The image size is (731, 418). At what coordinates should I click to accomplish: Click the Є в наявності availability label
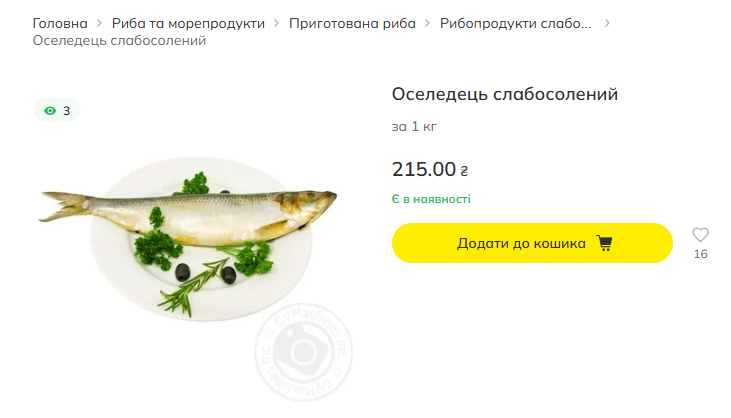tap(431, 199)
